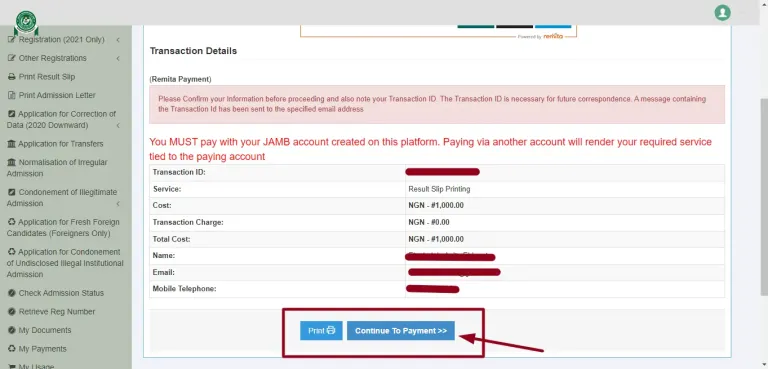Screen dimensions: 768x369
Task: Click the blue Print button
Action: [x=321, y=331]
